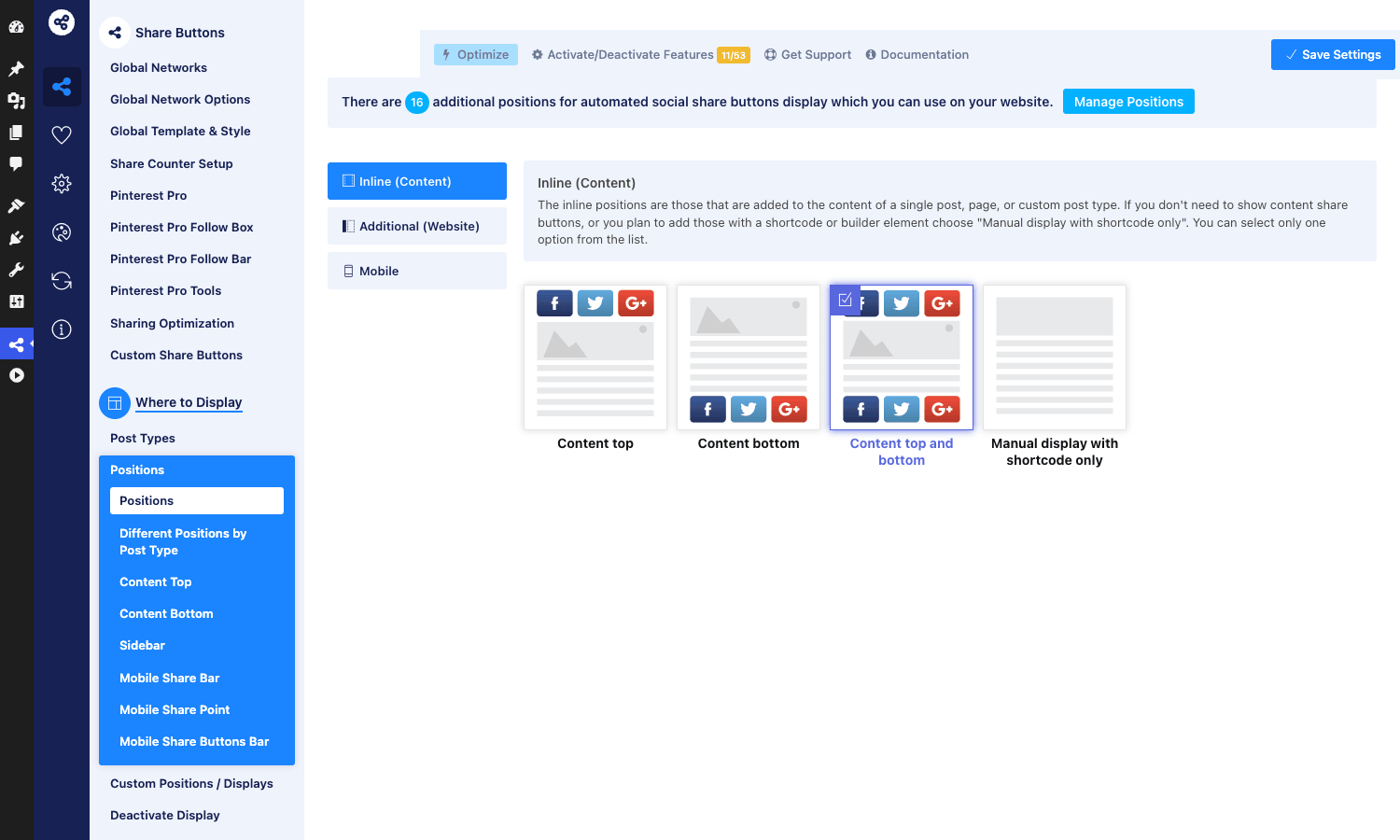This screenshot has width=1400, height=840.
Task: Choose Content top and bottom thumbnail
Action: pos(902,357)
